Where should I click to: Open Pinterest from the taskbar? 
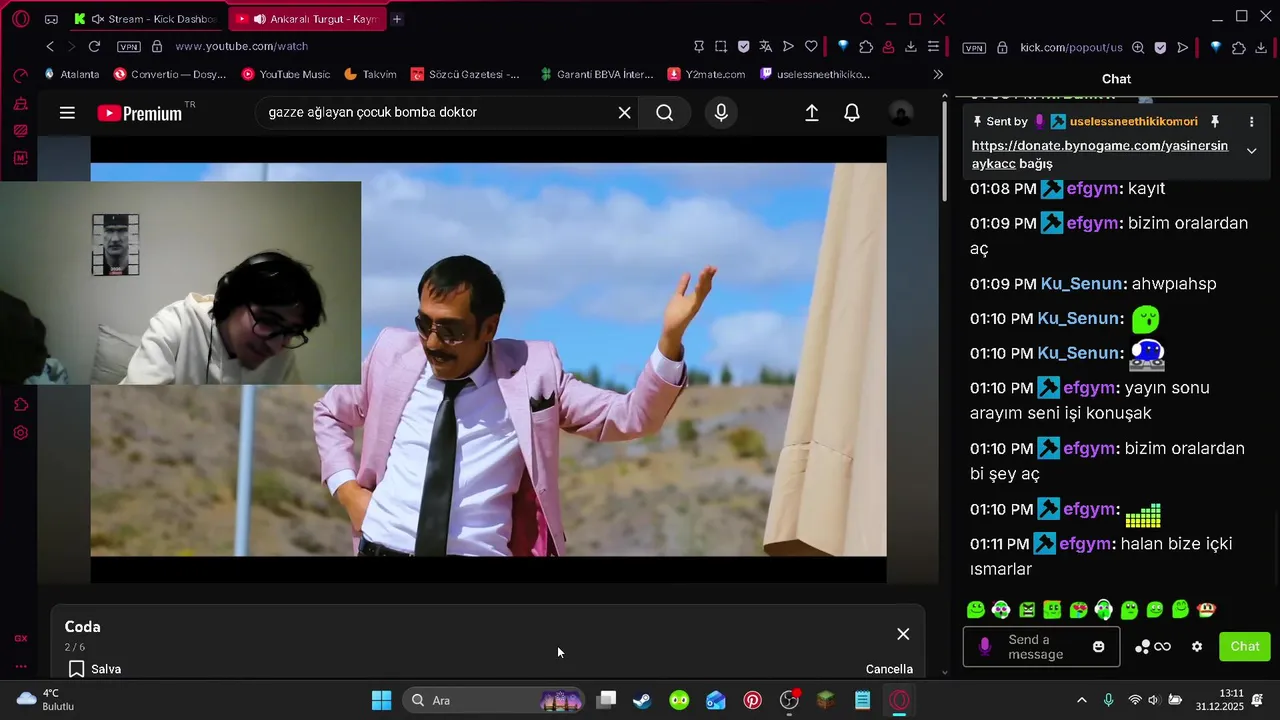coord(752,700)
